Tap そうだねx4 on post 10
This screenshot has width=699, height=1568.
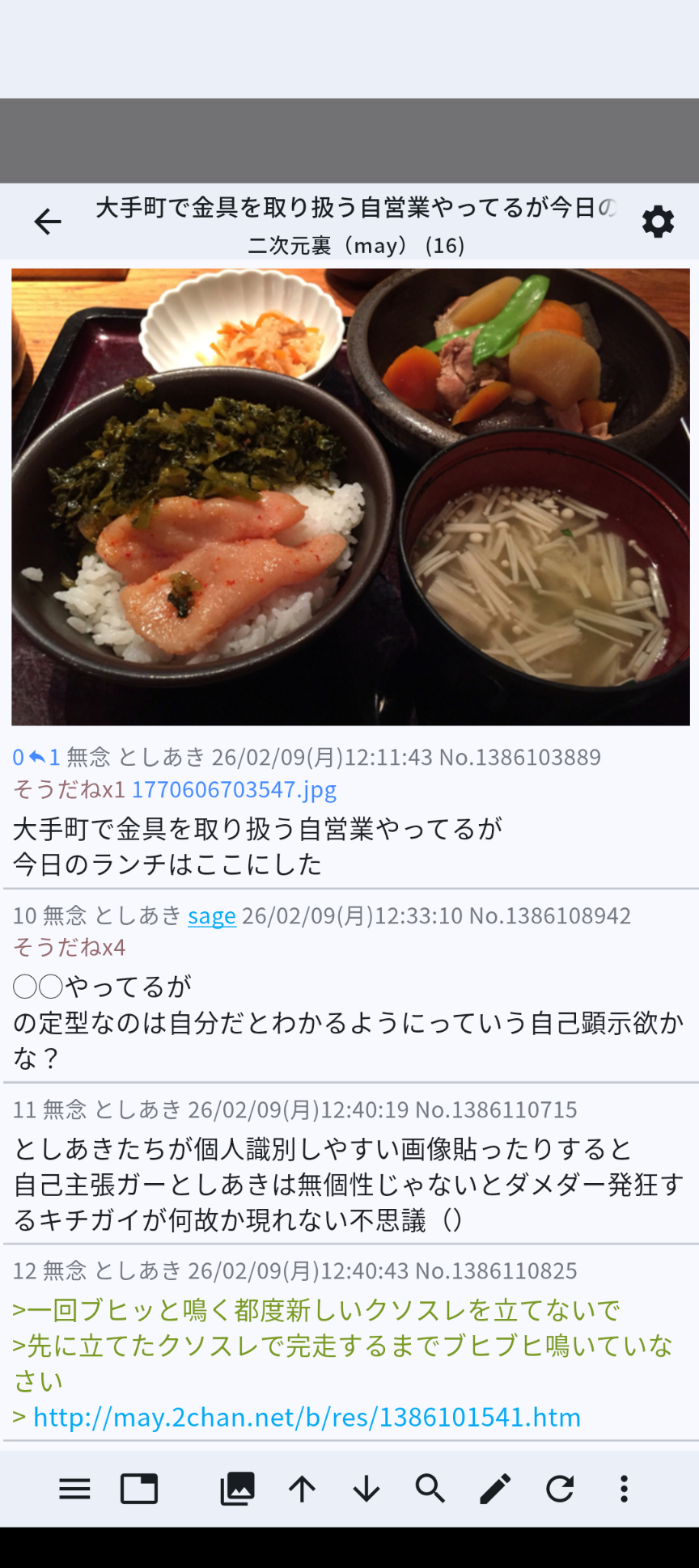point(69,947)
